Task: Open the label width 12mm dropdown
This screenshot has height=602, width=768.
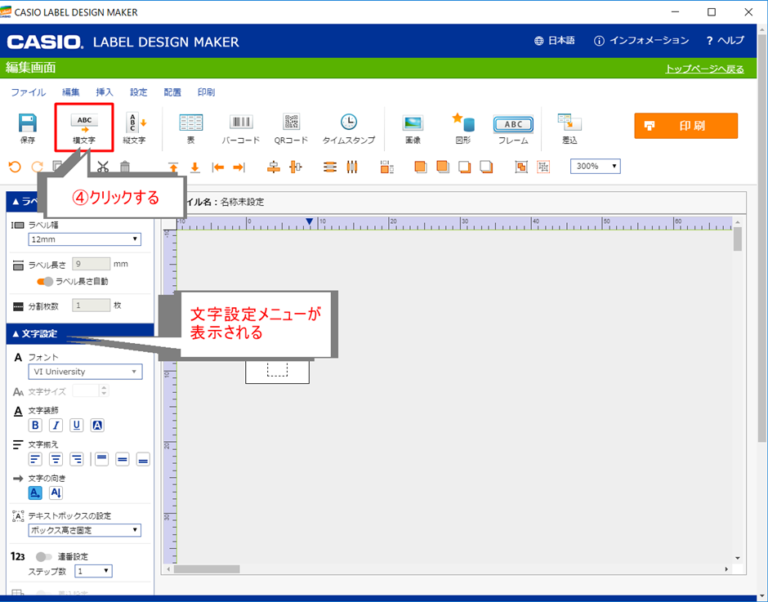Action: point(84,240)
